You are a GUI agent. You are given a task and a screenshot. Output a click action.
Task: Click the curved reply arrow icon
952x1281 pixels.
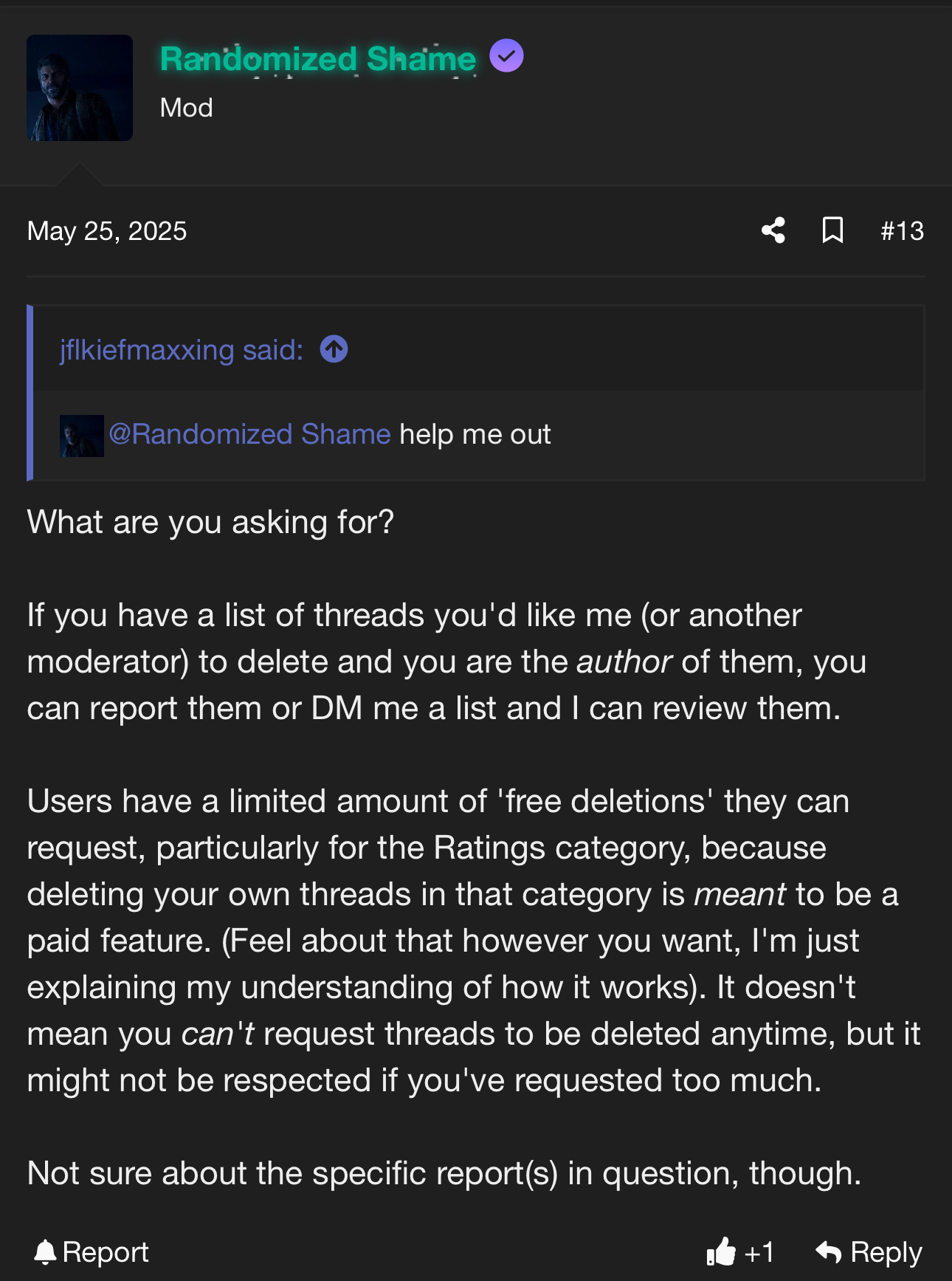click(x=828, y=1252)
